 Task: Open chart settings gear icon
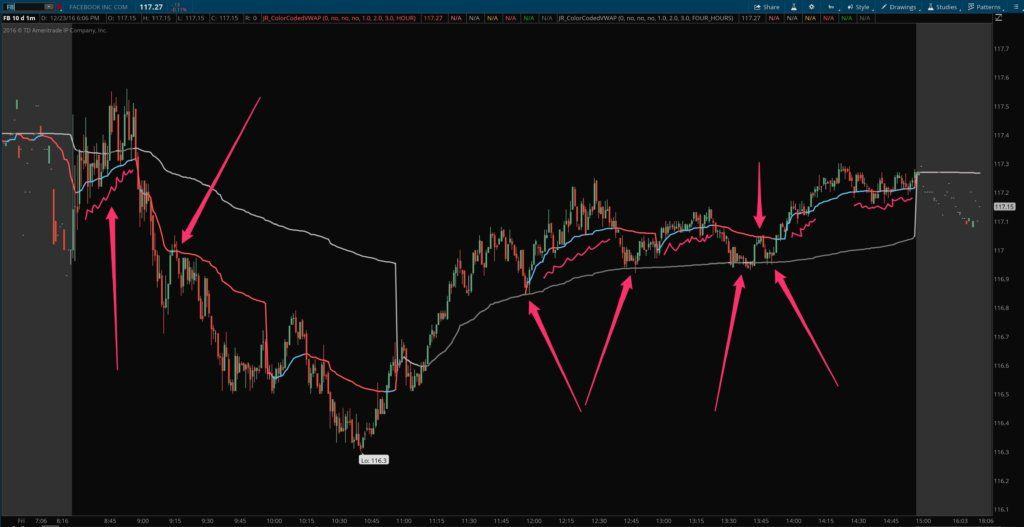pyautogui.click(x=812, y=7)
